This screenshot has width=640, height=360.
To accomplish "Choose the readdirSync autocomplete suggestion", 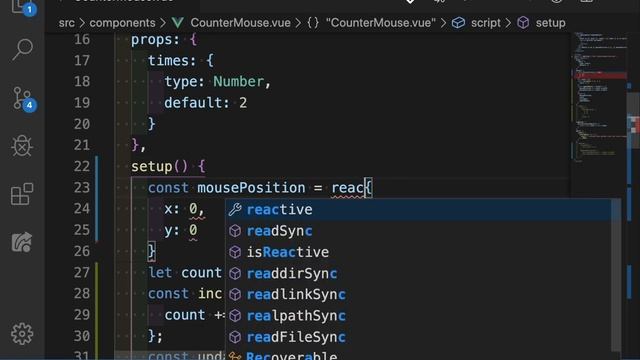I will pyautogui.click(x=419, y=273).
